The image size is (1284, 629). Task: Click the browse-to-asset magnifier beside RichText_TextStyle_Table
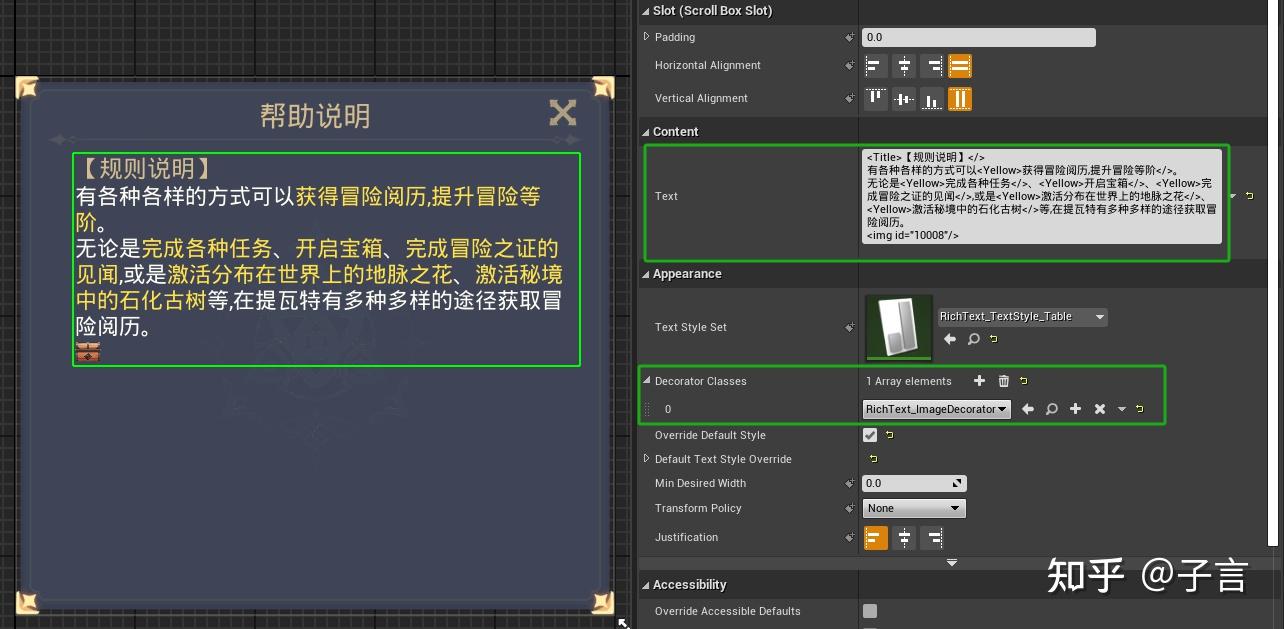[x=972, y=339]
